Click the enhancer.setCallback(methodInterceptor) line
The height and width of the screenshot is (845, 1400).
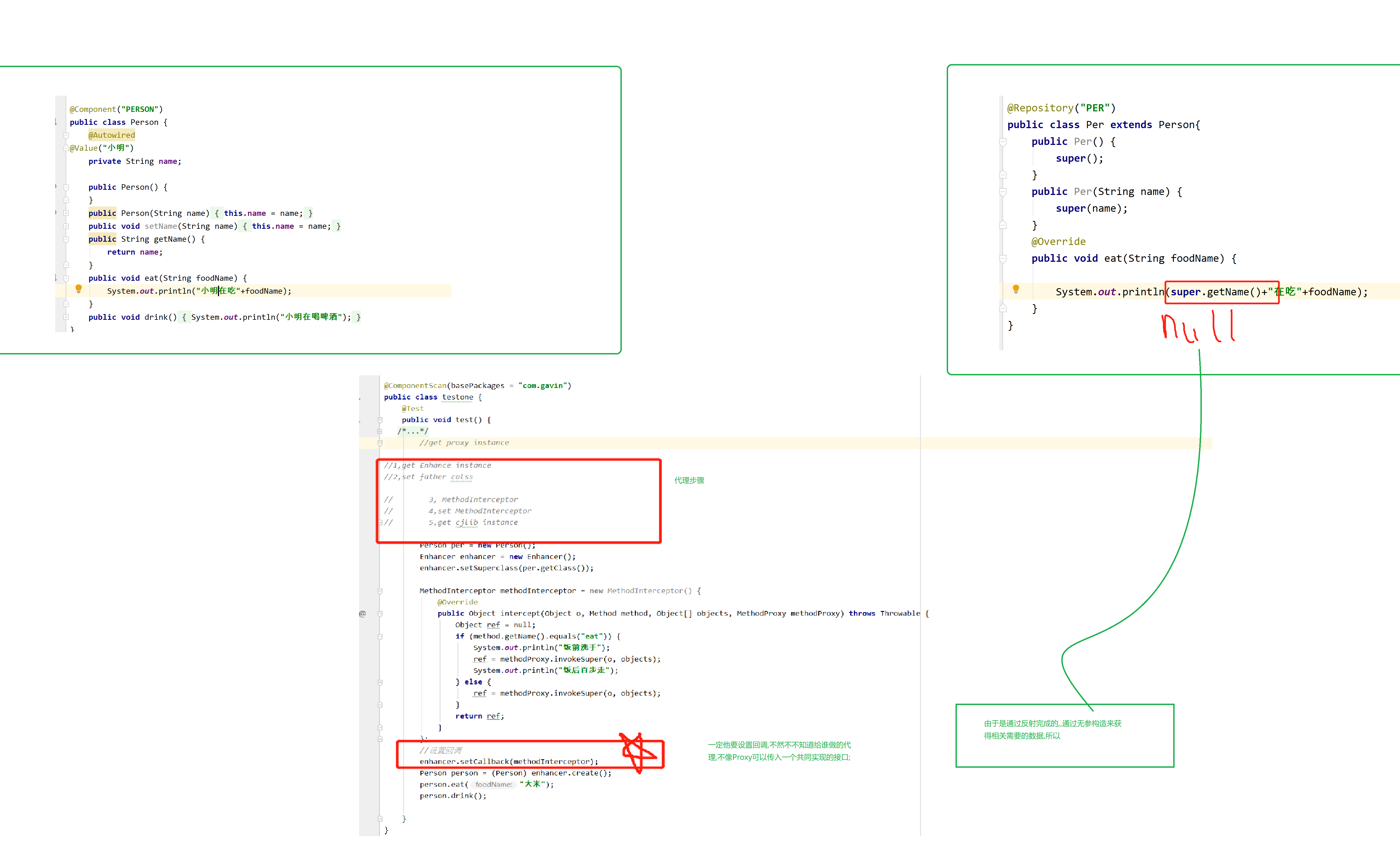pos(509,762)
